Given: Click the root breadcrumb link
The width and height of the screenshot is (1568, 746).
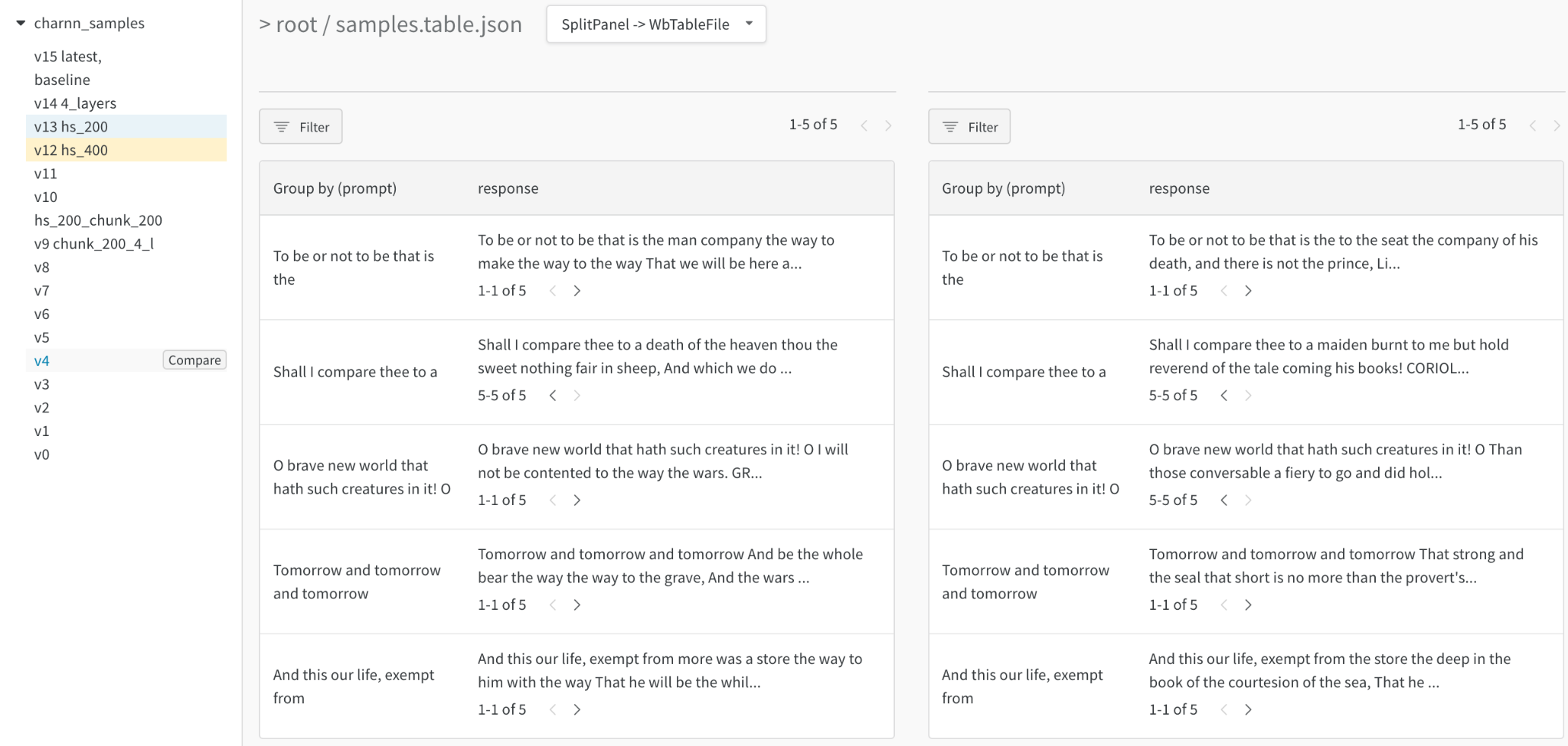Looking at the screenshot, I should click(296, 24).
